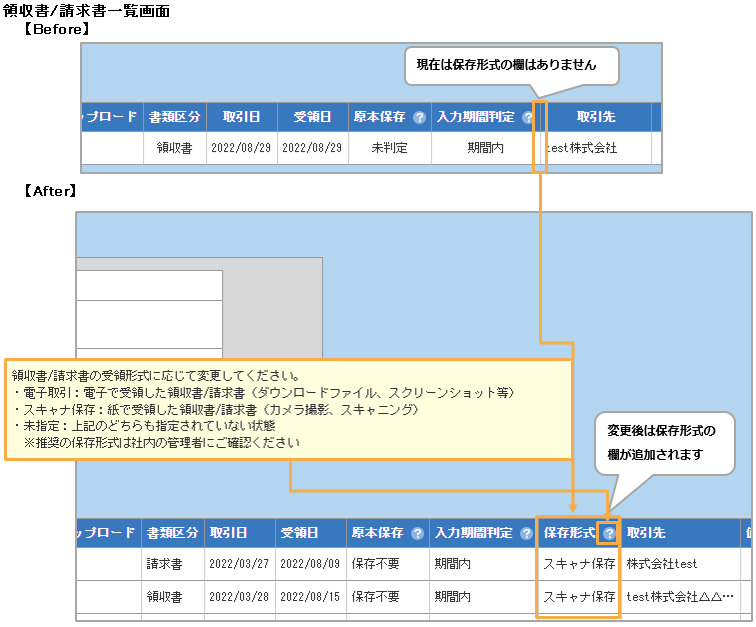The height and width of the screenshot is (627, 756).
Task: Sort by 取引先 header in Before table
Action: click(x=596, y=117)
